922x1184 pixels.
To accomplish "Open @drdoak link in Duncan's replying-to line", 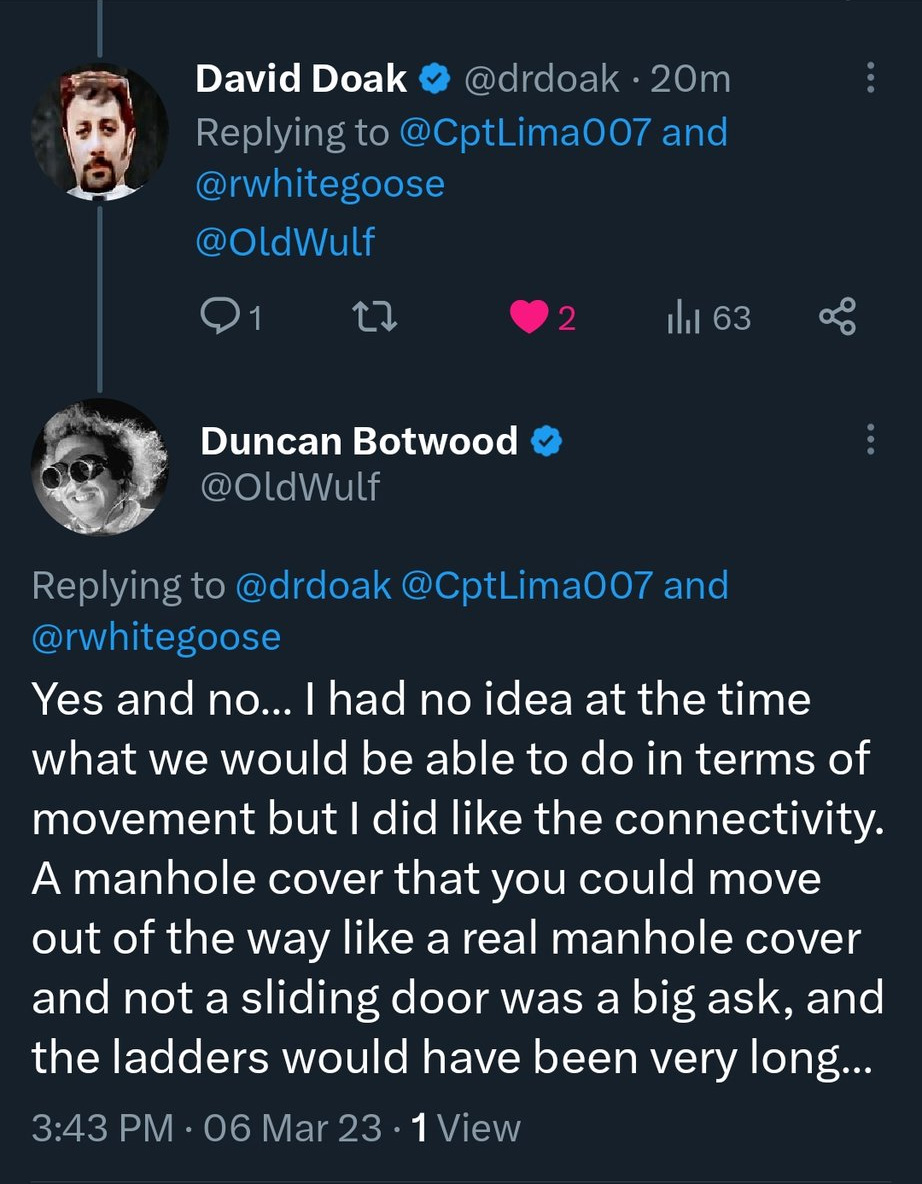I will coord(312,586).
